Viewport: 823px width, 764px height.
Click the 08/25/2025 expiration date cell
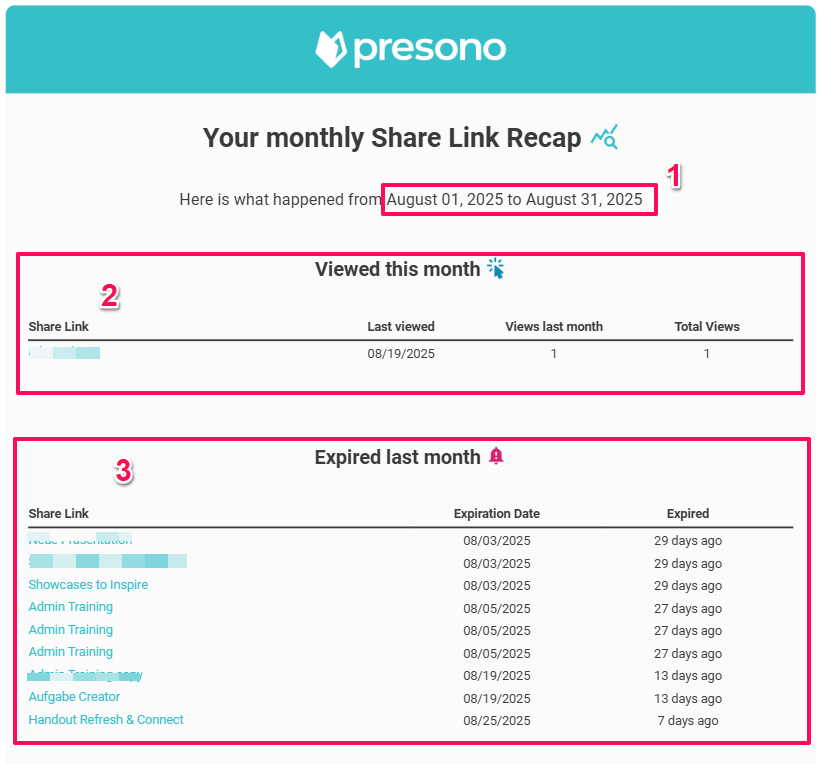[496, 721]
